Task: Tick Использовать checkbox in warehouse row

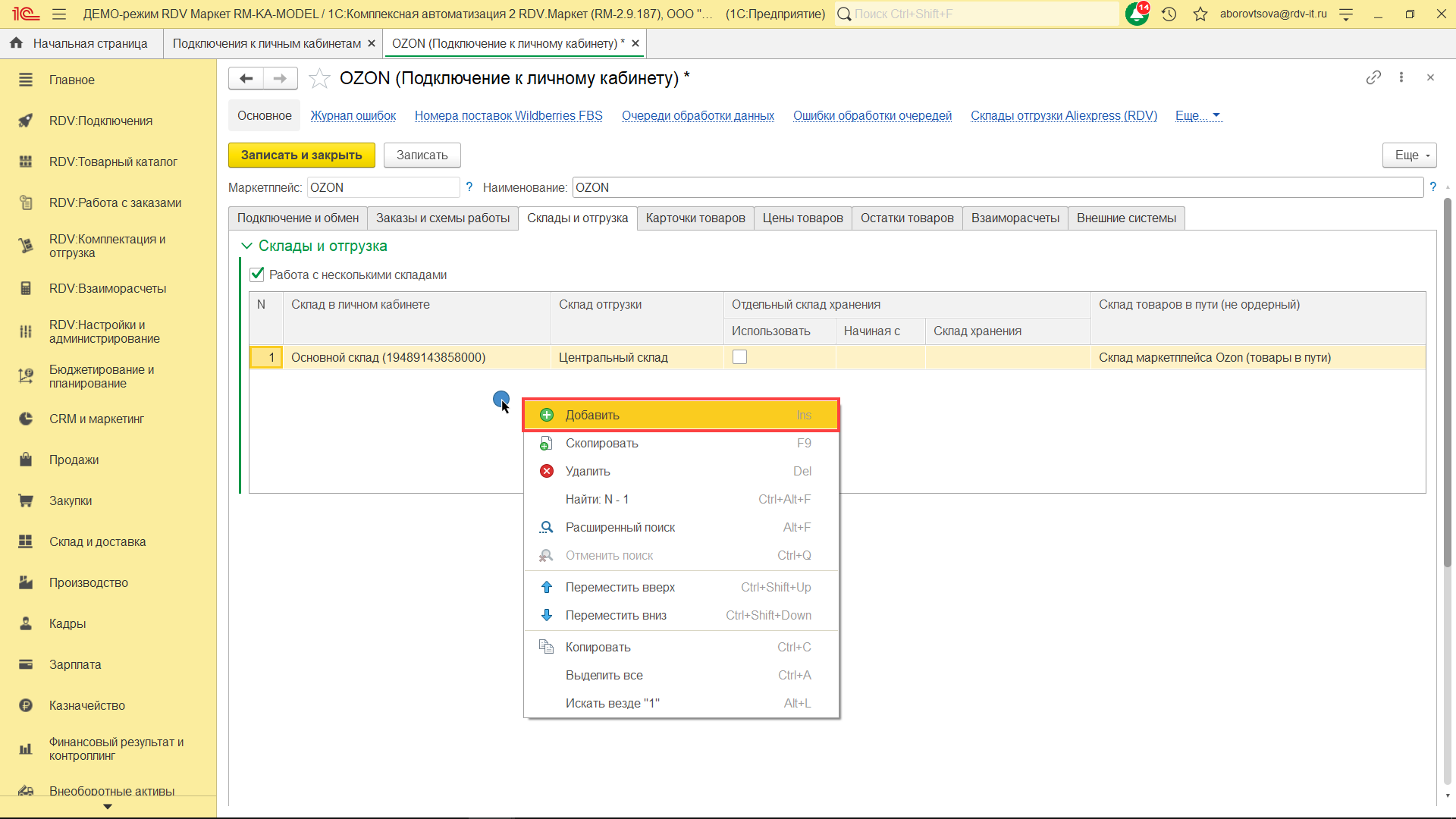Action: pyautogui.click(x=739, y=357)
